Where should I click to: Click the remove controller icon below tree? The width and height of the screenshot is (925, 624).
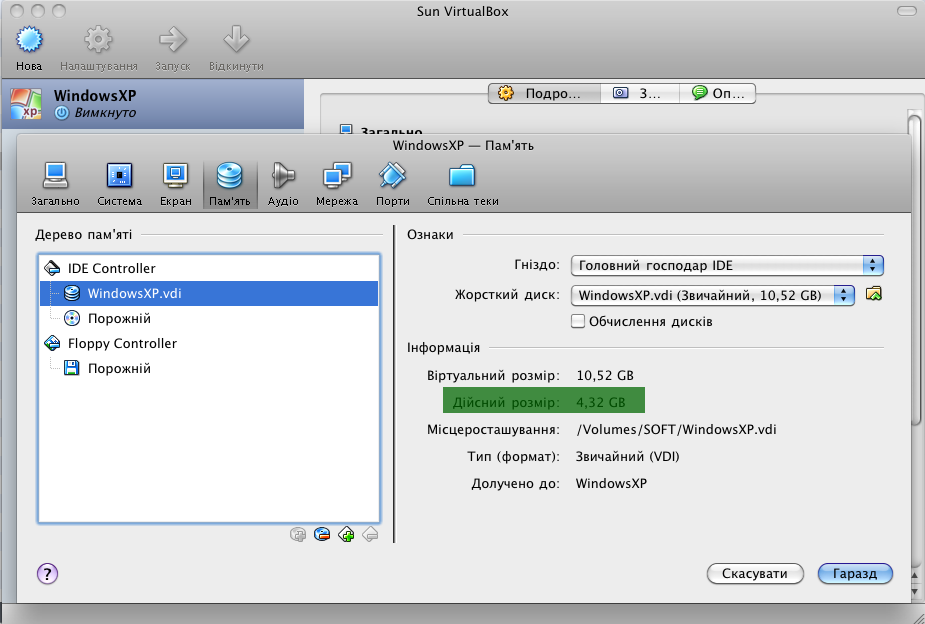click(x=322, y=535)
